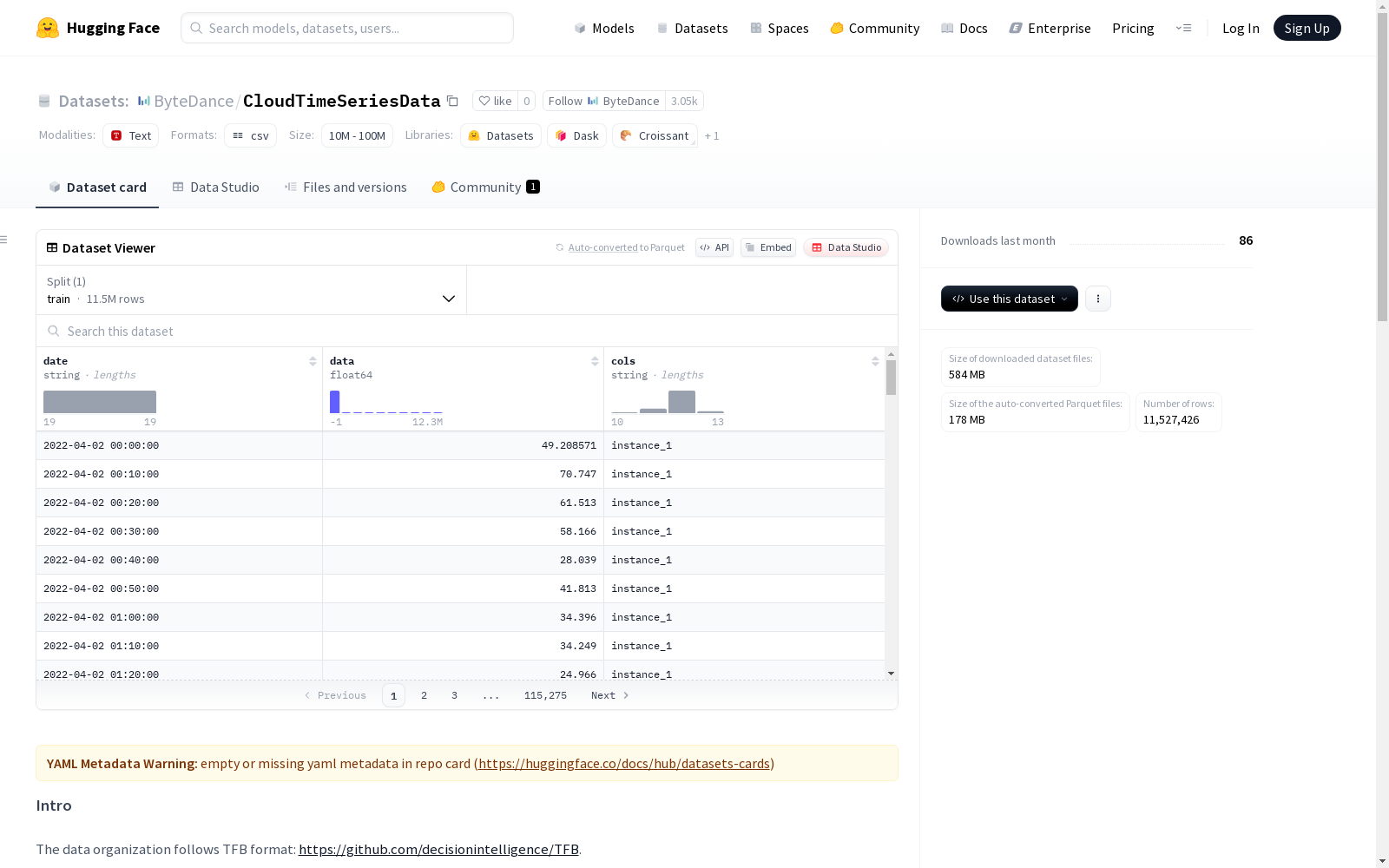Click the three-dot options button beside Use this dataset
The image size is (1389, 868).
click(x=1098, y=299)
